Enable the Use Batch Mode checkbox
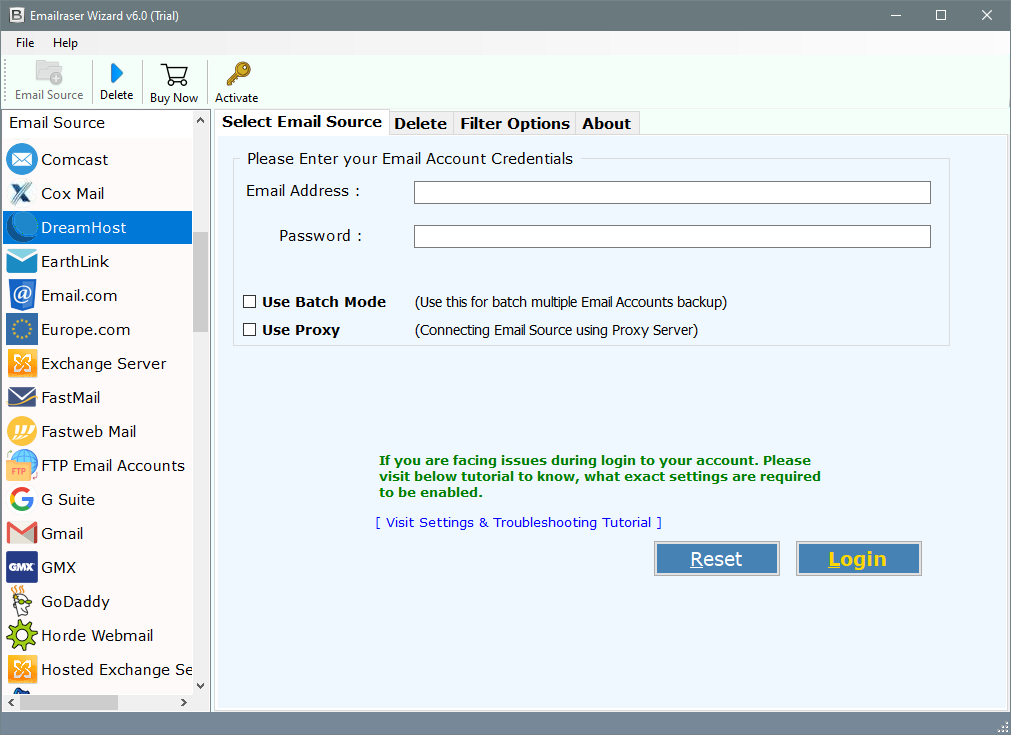1011x735 pixels. click(x=250, y=302)
